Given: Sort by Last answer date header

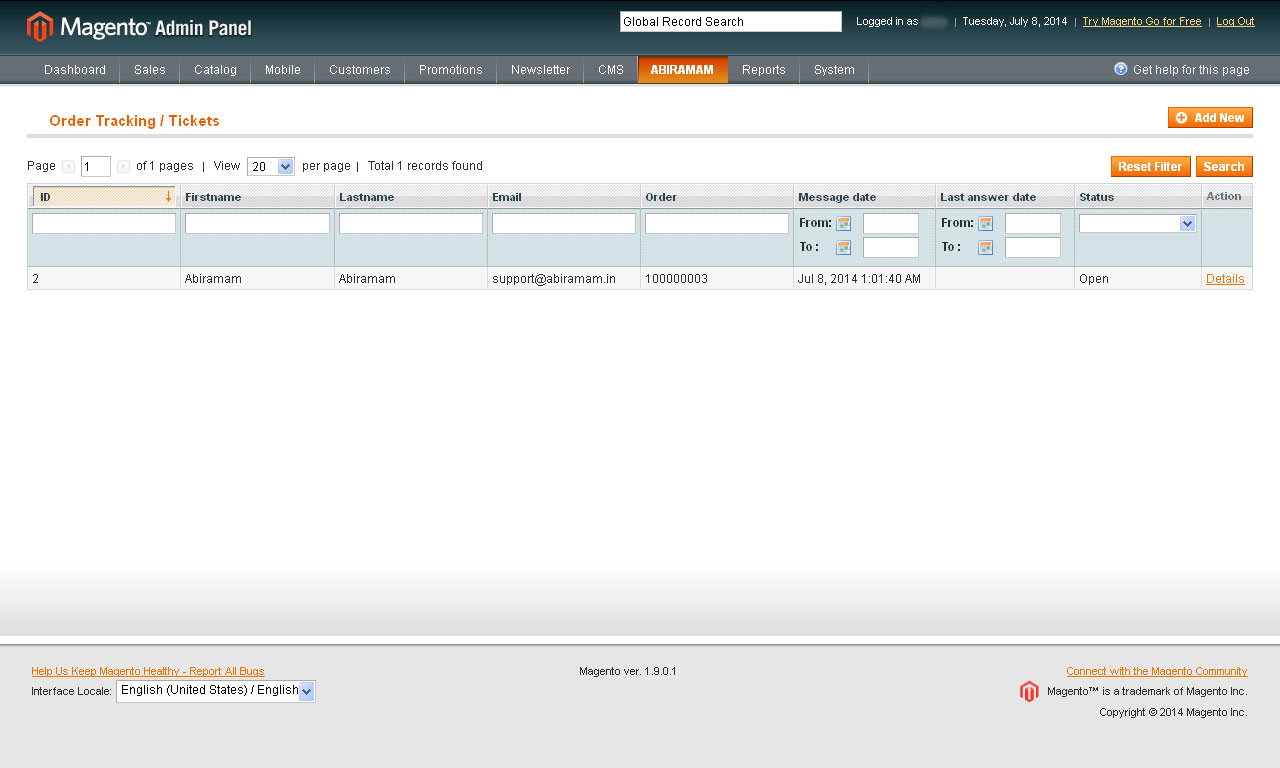Looking at the screenshot, I should [988, 197].
